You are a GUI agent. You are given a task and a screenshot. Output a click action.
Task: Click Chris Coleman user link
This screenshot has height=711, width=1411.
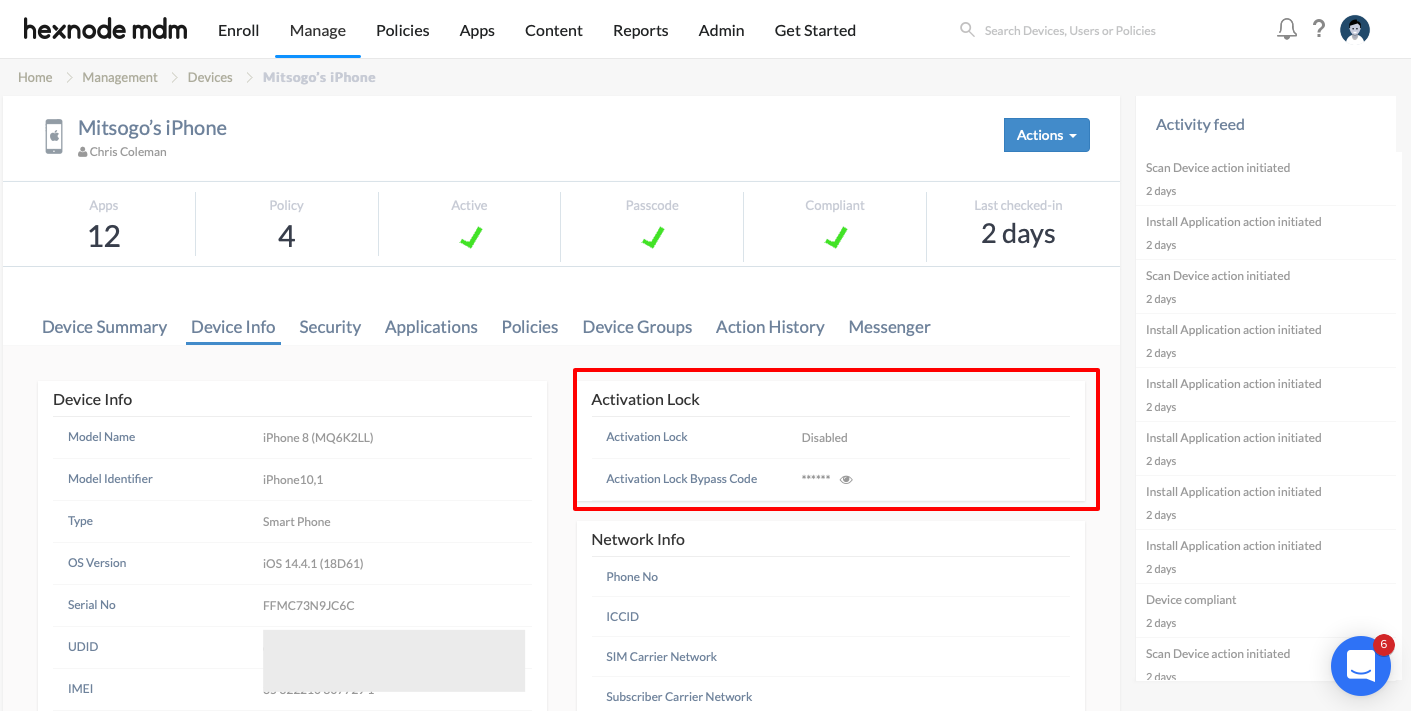(128, 152)
